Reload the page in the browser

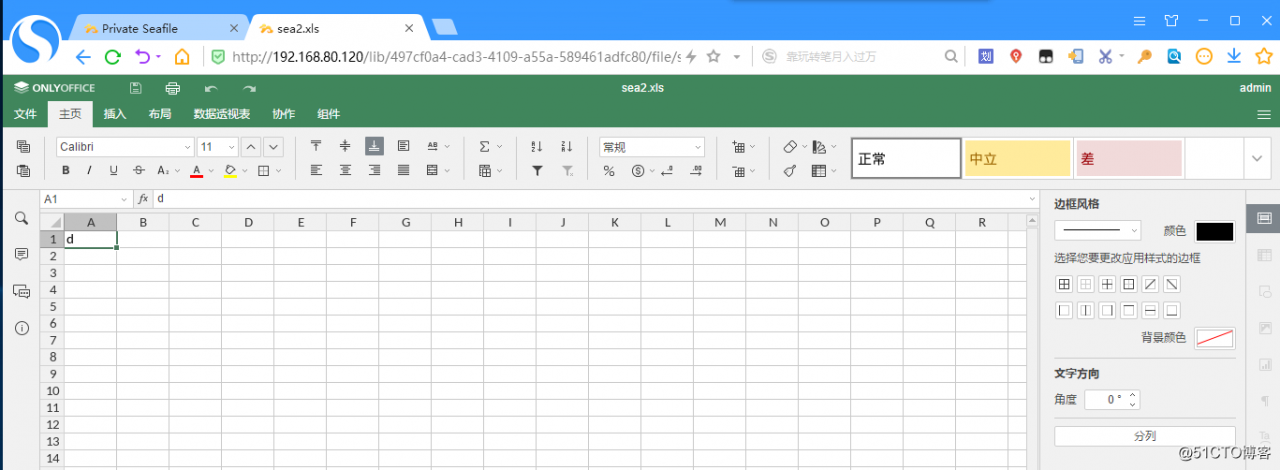(x=113, y=56)
